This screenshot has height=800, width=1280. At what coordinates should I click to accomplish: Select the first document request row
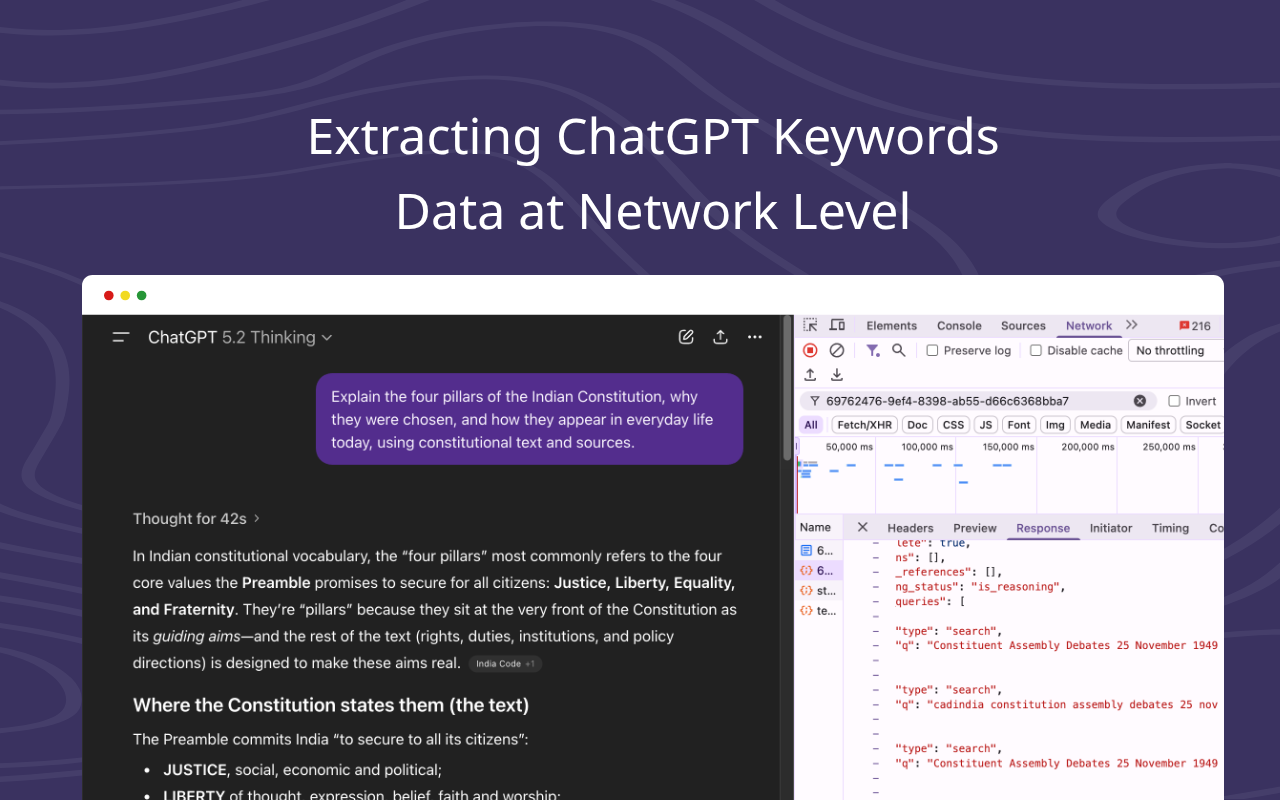(x=818, y=550)
